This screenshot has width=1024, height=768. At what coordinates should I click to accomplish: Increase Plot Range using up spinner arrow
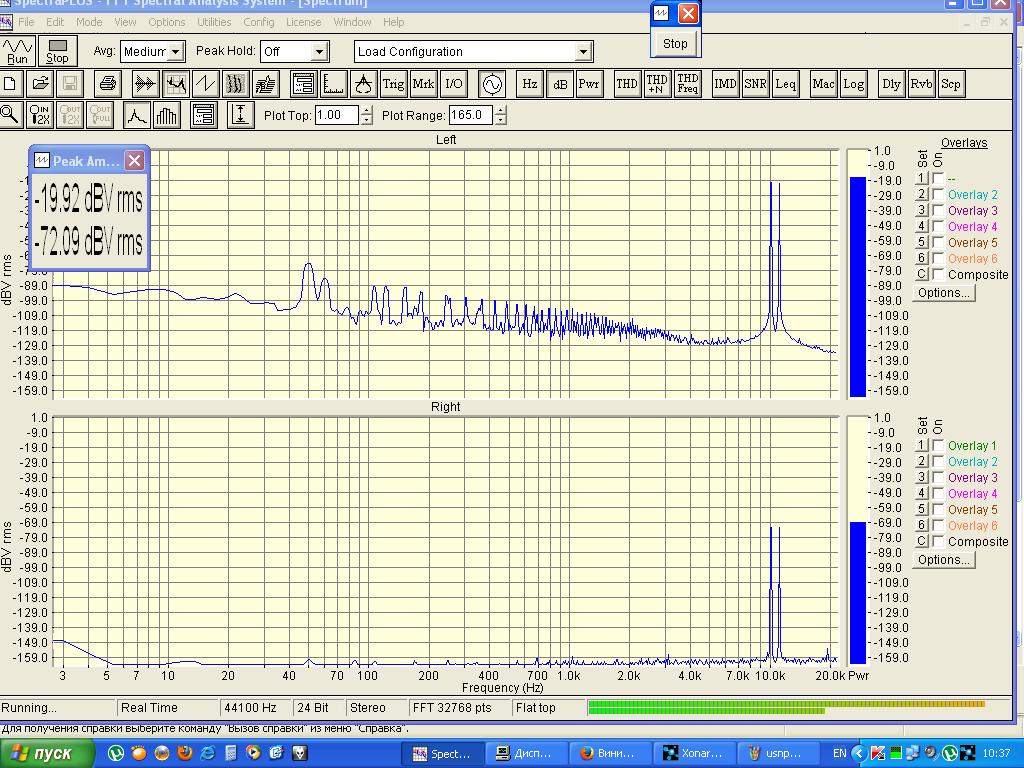500,111
